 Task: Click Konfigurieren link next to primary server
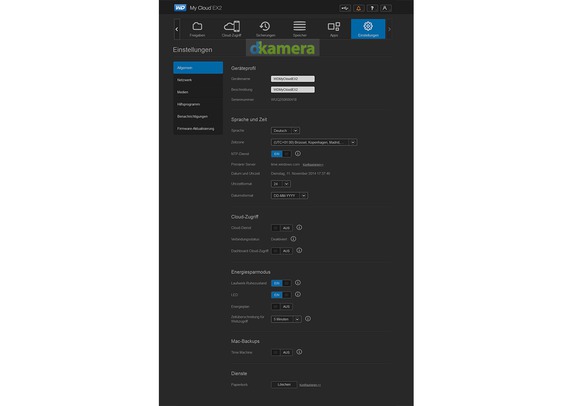coord(313,165)
